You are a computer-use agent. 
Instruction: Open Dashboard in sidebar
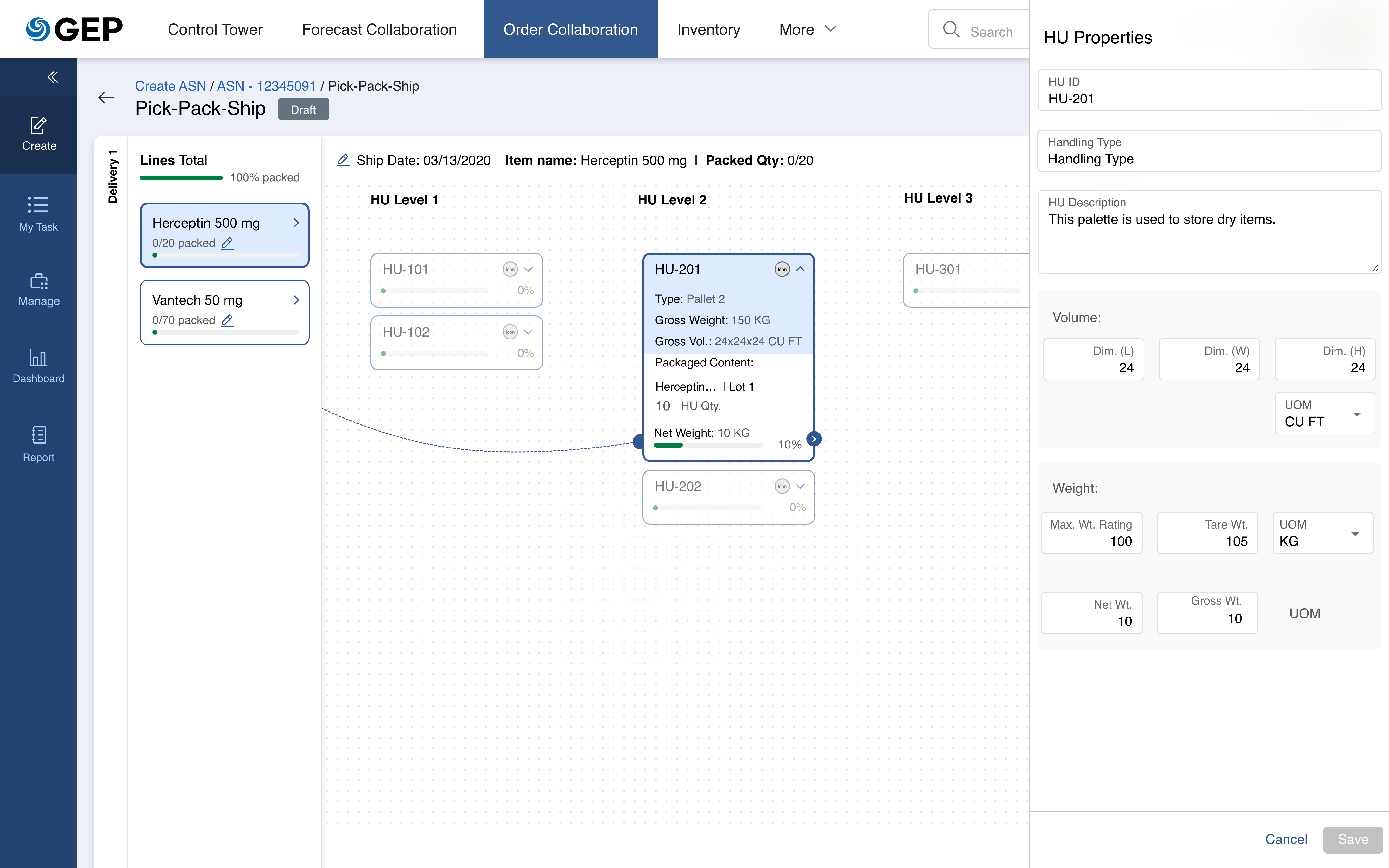(38, 366)
